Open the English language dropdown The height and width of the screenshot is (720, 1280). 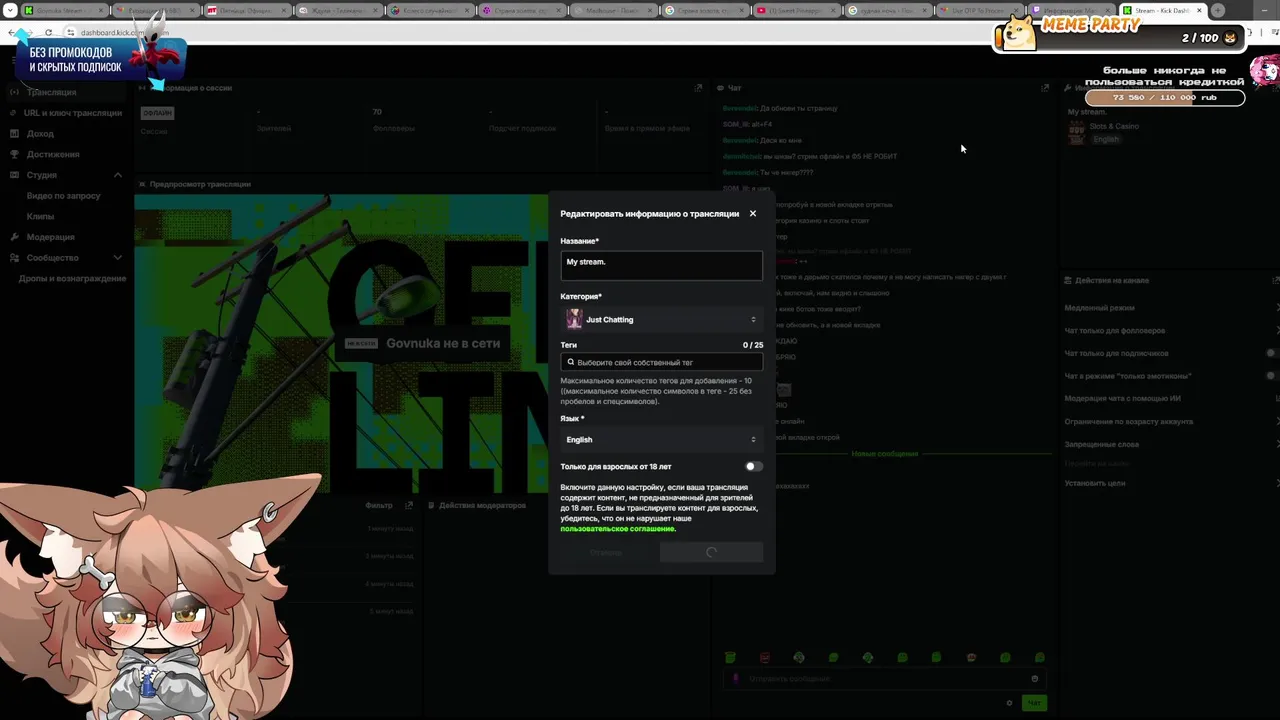[661, 439]
